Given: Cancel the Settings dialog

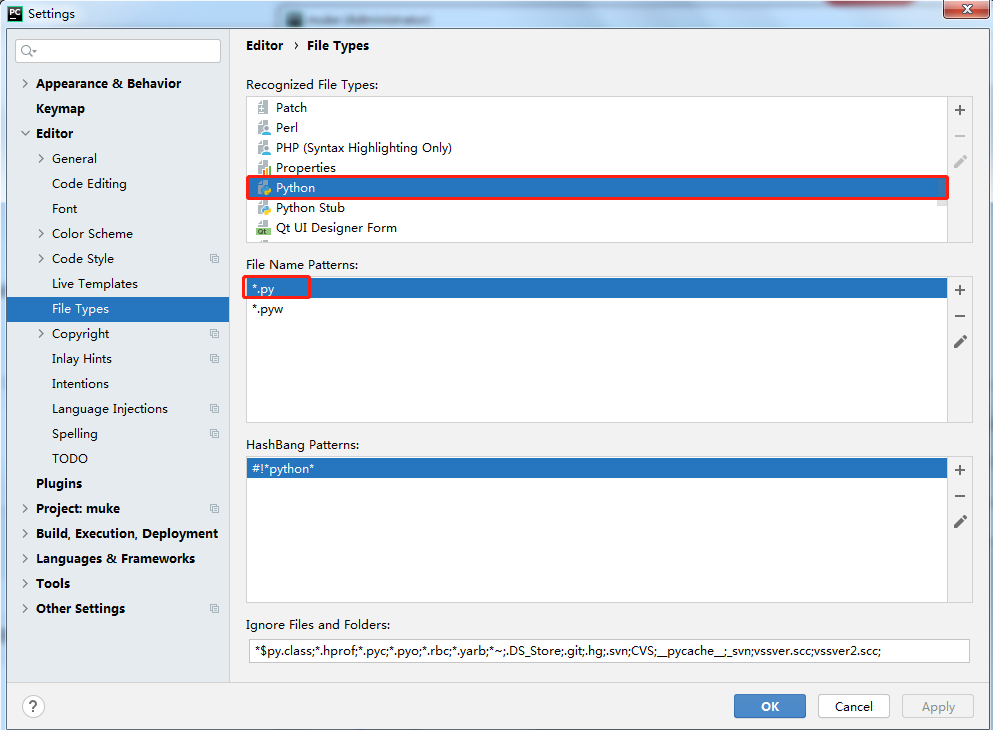Looking at the screenshot, I should [x=853, y=706].
